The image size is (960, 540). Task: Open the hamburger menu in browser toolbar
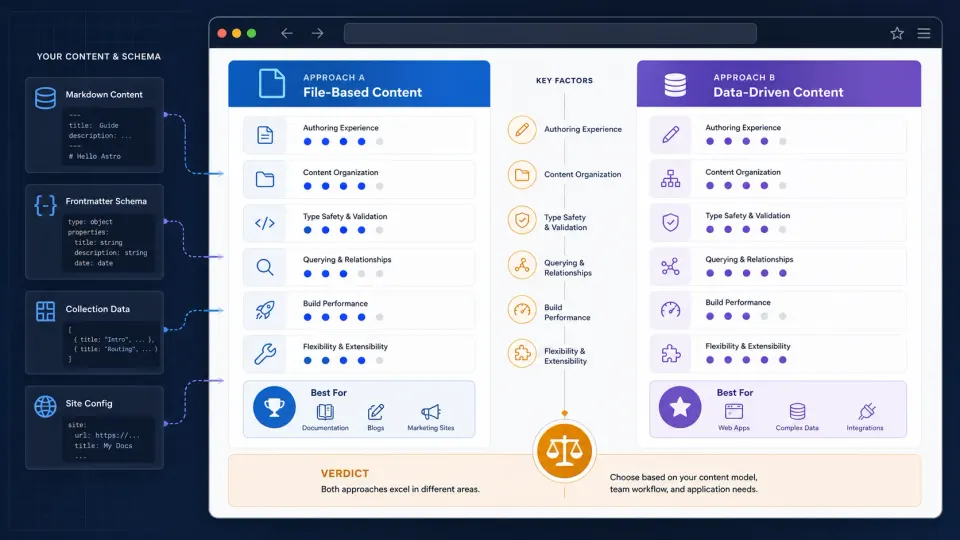[x=924, y=33]
